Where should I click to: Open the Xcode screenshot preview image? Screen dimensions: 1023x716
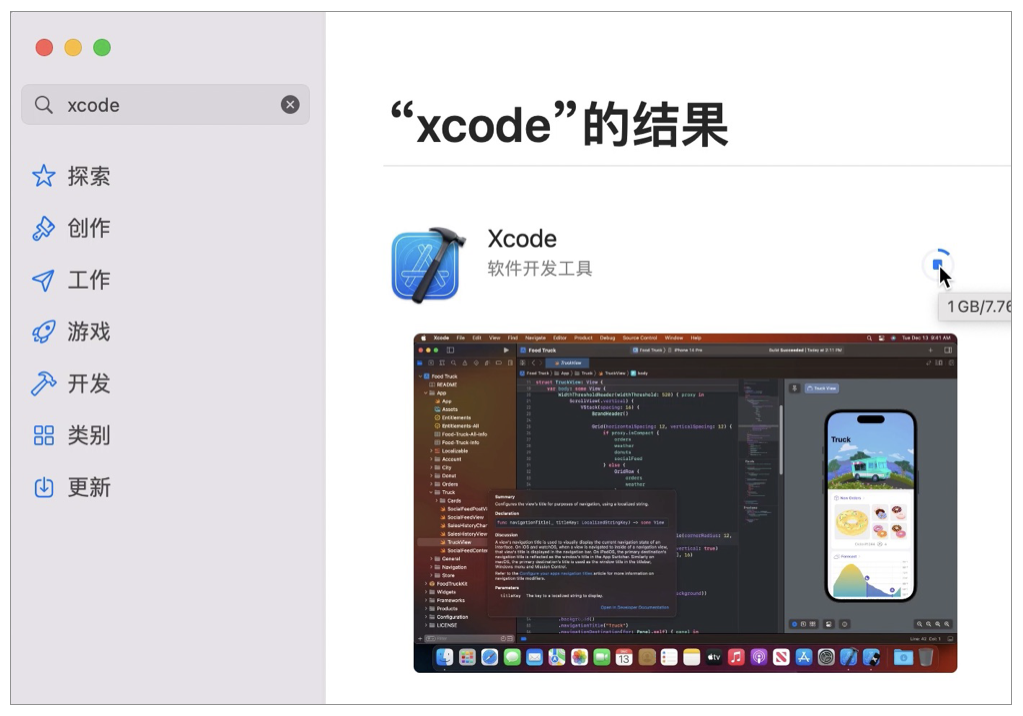[x=685, y=503]
